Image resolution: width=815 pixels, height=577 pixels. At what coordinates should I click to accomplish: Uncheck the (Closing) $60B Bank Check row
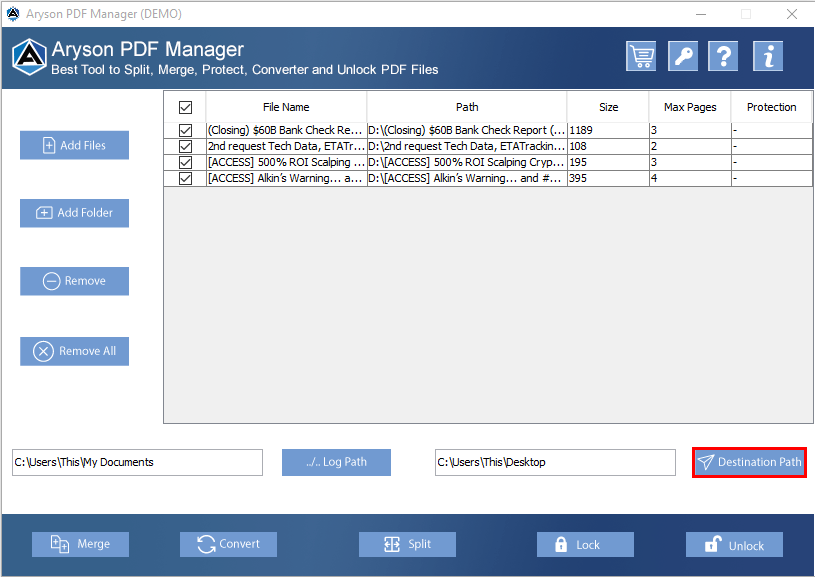(x=185, y=130)
